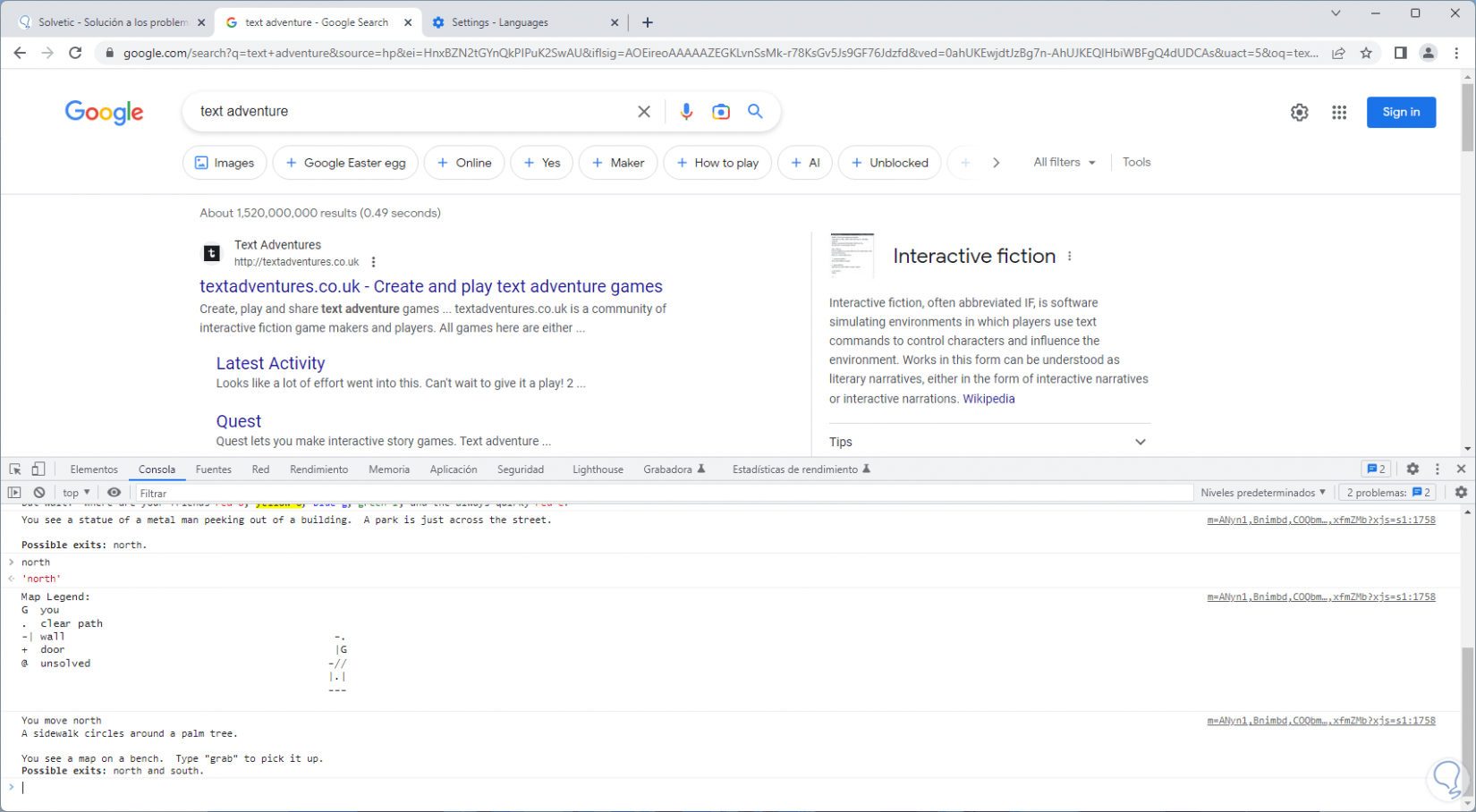Image resolution: width=1476 pixels, height=812 pixels.
Task: Go back with the browser back arrow
Action: tap(20, 53)
